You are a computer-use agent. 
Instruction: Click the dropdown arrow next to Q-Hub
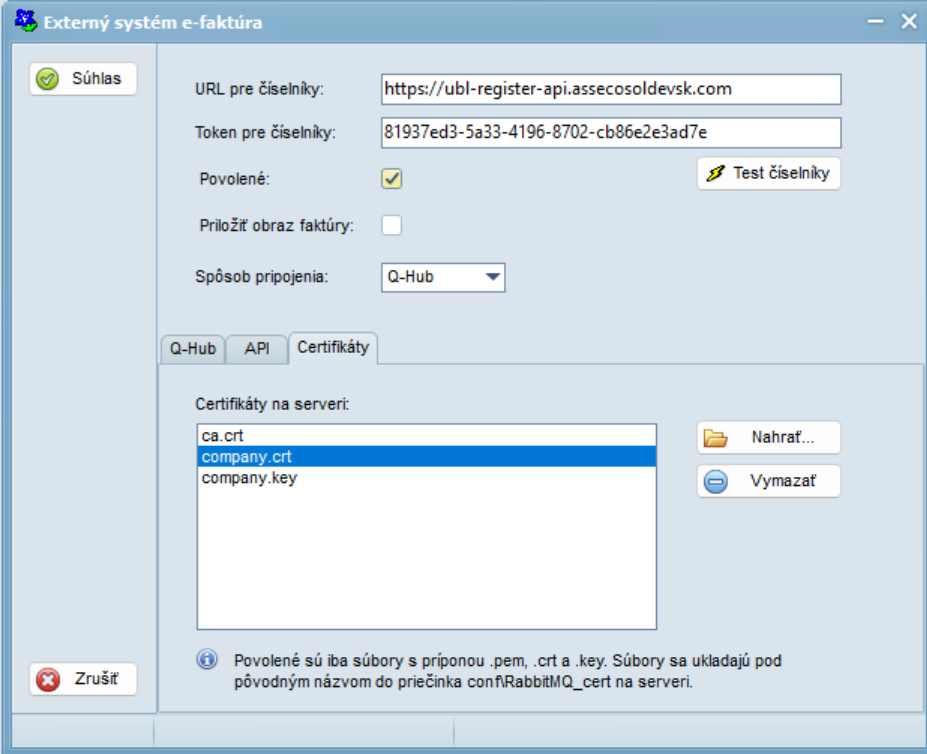492,277
